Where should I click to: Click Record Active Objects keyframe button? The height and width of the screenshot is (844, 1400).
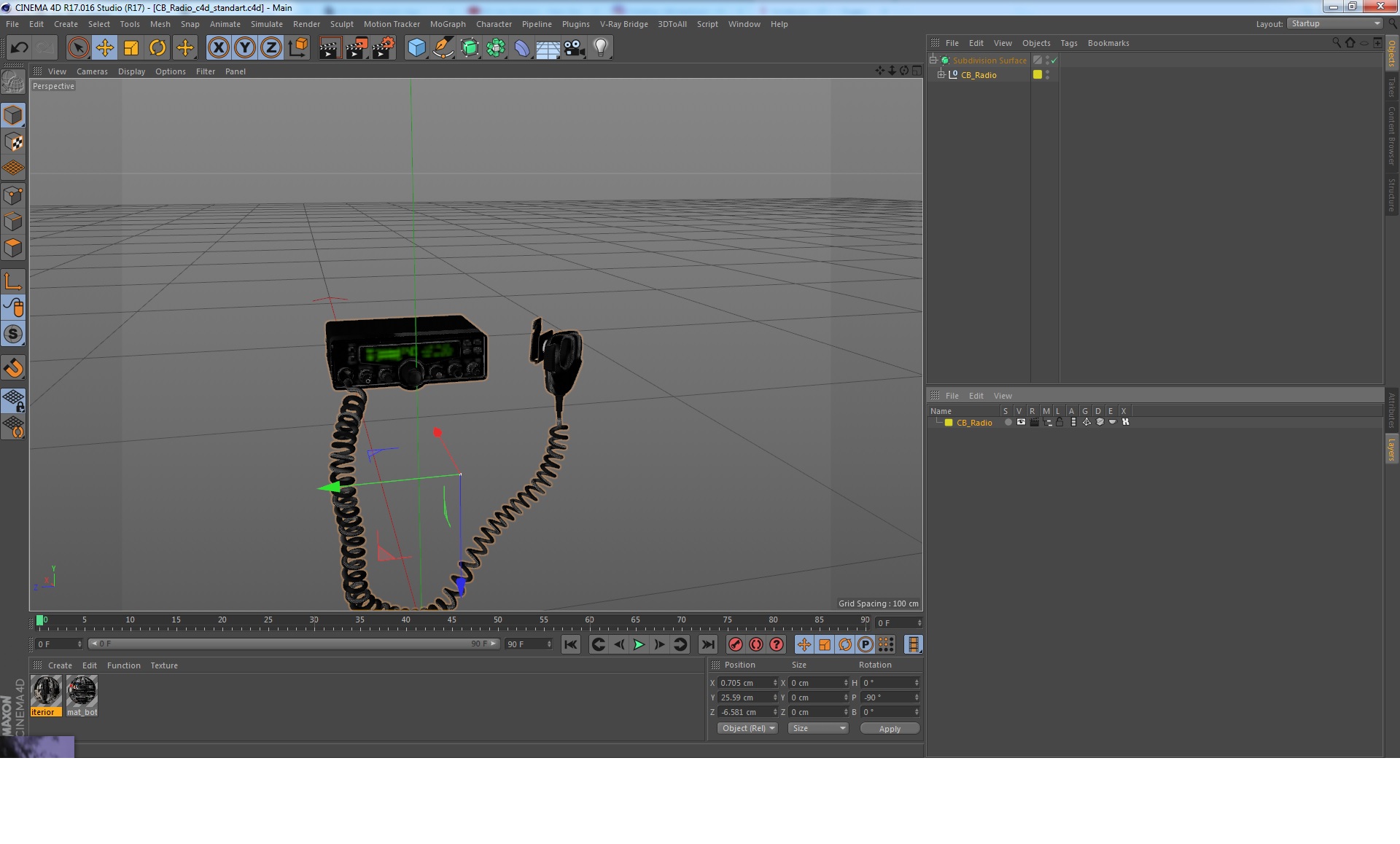[x=736, y=644]
